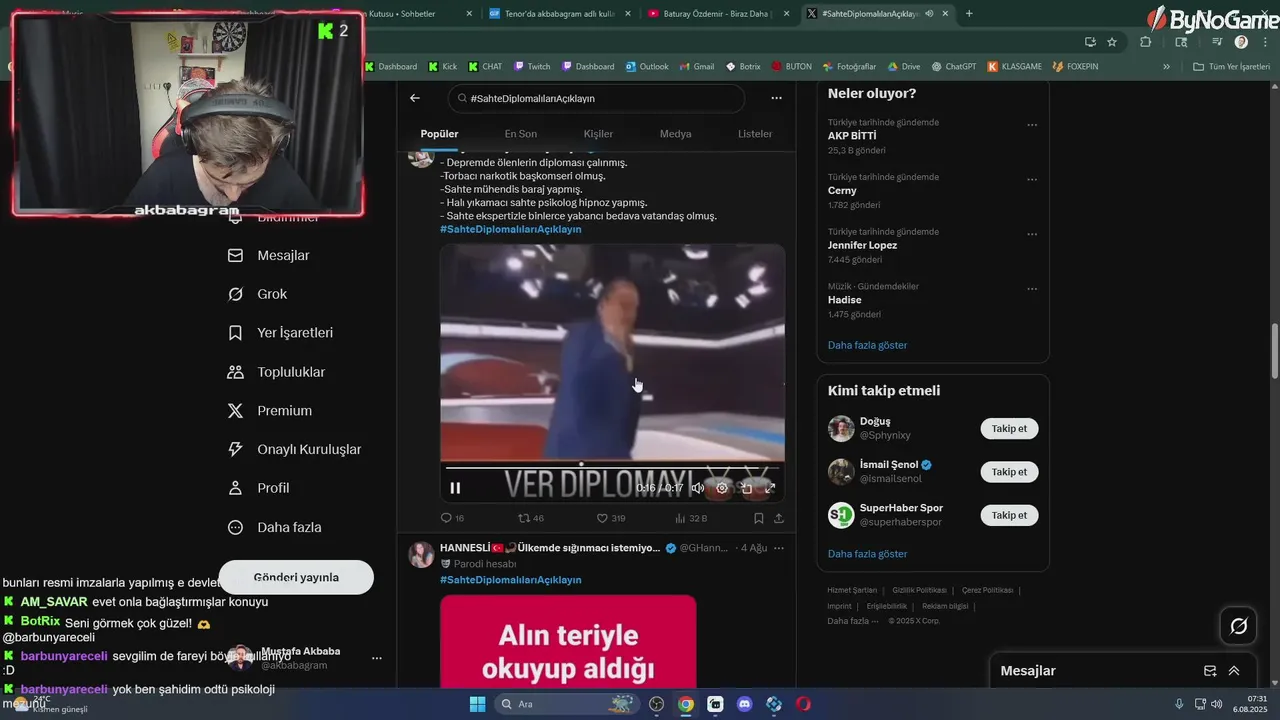1280x720 pixels.
Task: Open replies on tweet with 16 comments
Action: [452, 518]
